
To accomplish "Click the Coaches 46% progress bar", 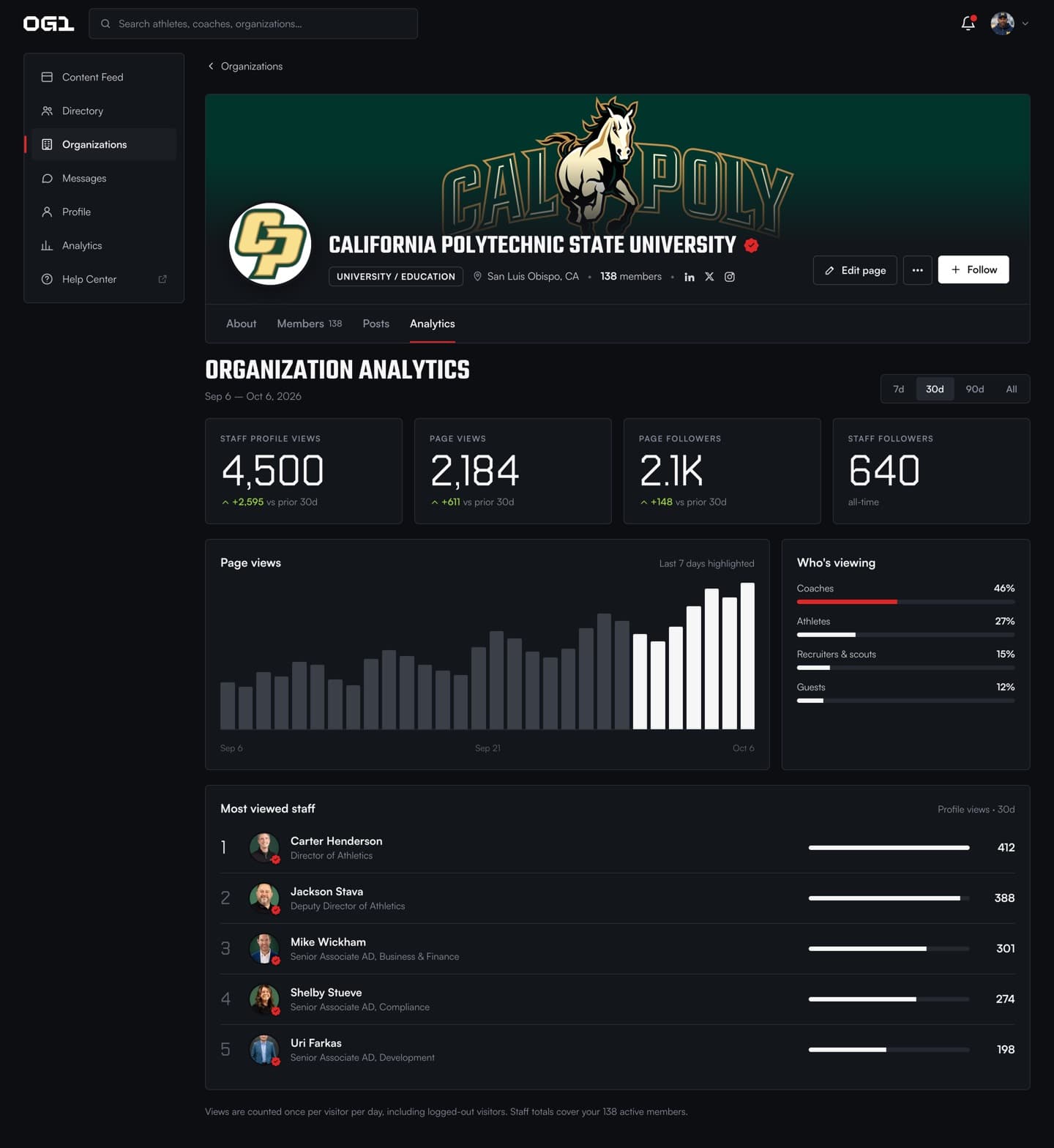I will [905, 602].
